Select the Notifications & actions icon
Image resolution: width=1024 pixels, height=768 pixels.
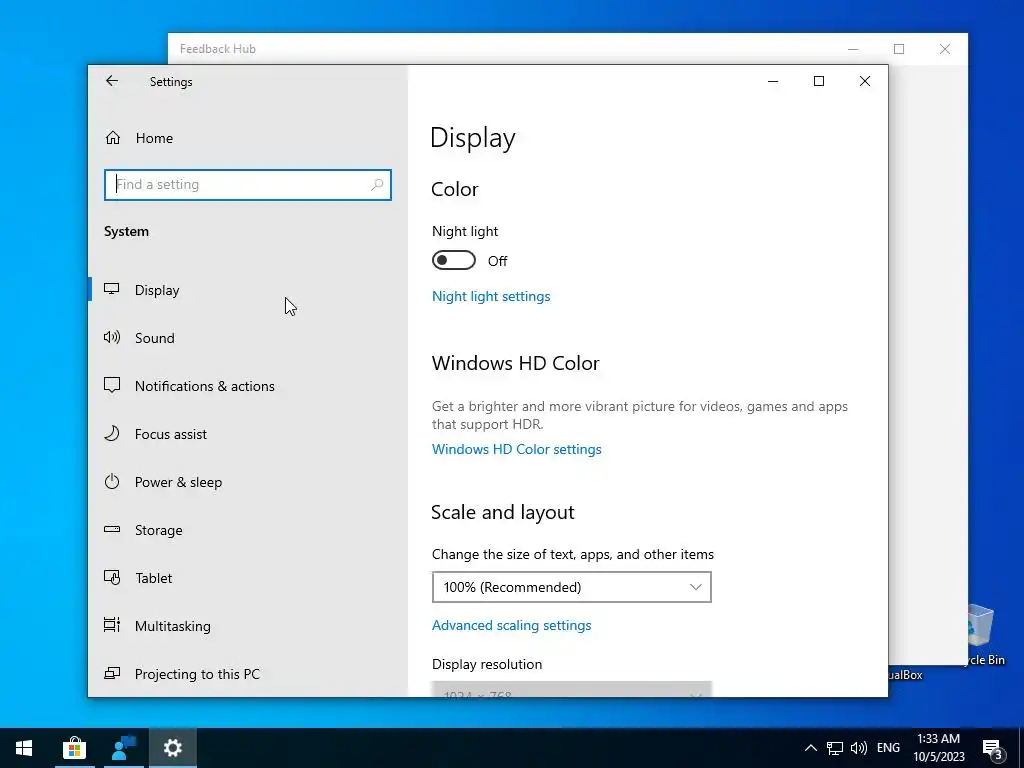[112, 385]
